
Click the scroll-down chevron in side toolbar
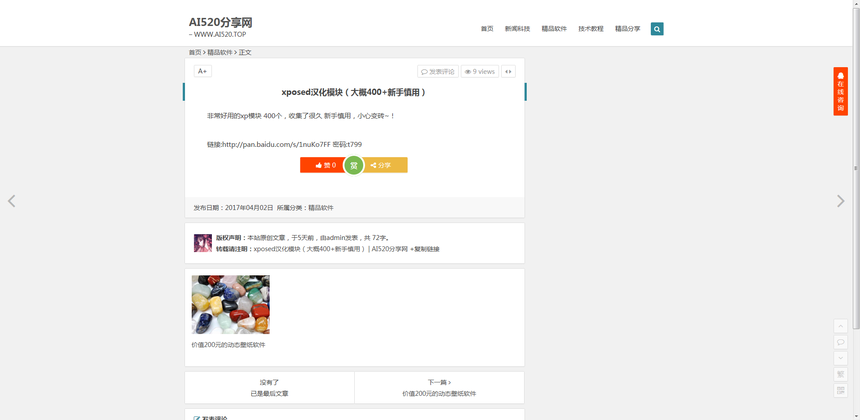click(840, 358)
